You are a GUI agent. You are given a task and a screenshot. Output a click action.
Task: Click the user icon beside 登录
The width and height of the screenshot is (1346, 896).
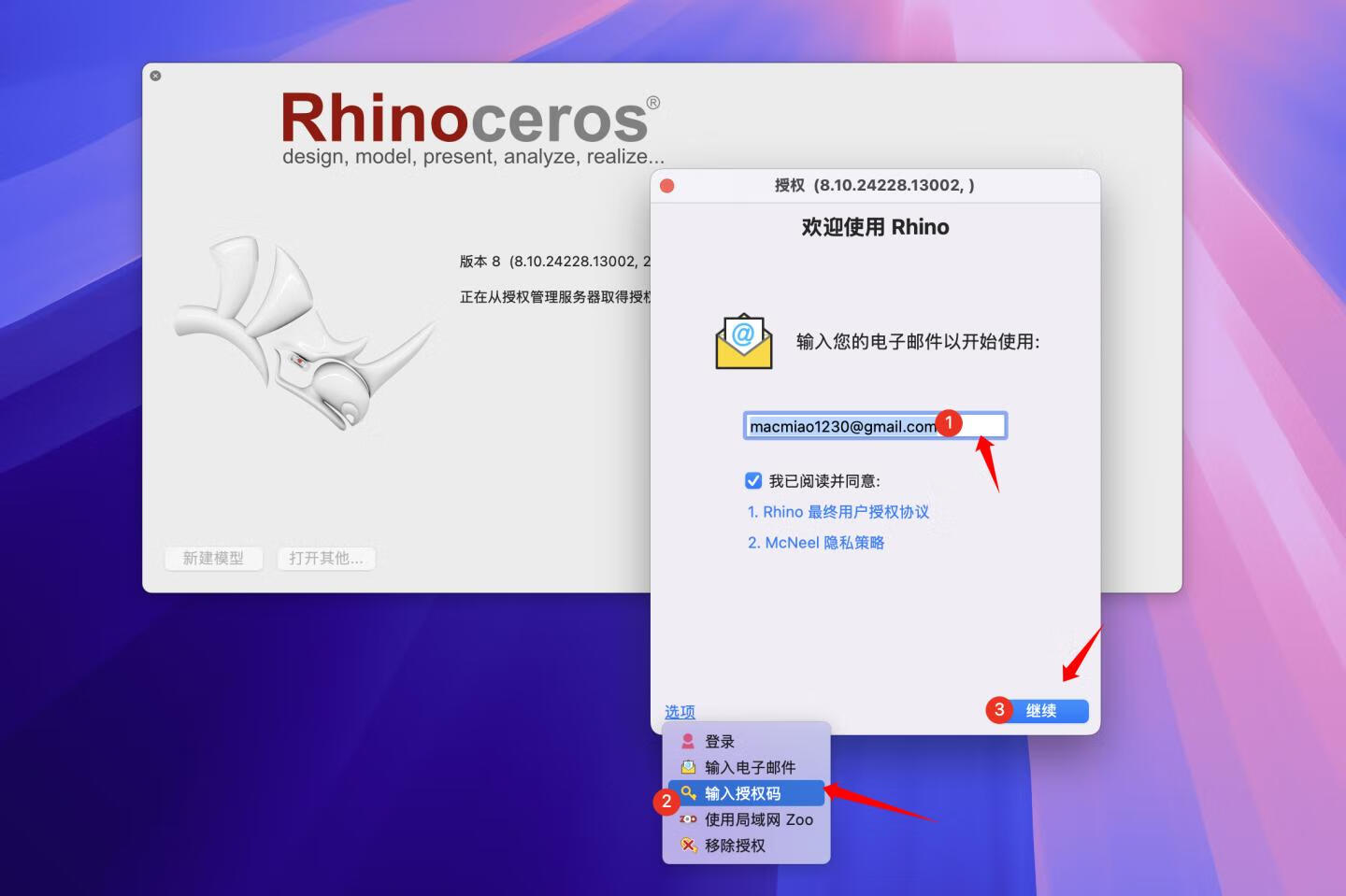pyautogui.click(x=688, y=741)
